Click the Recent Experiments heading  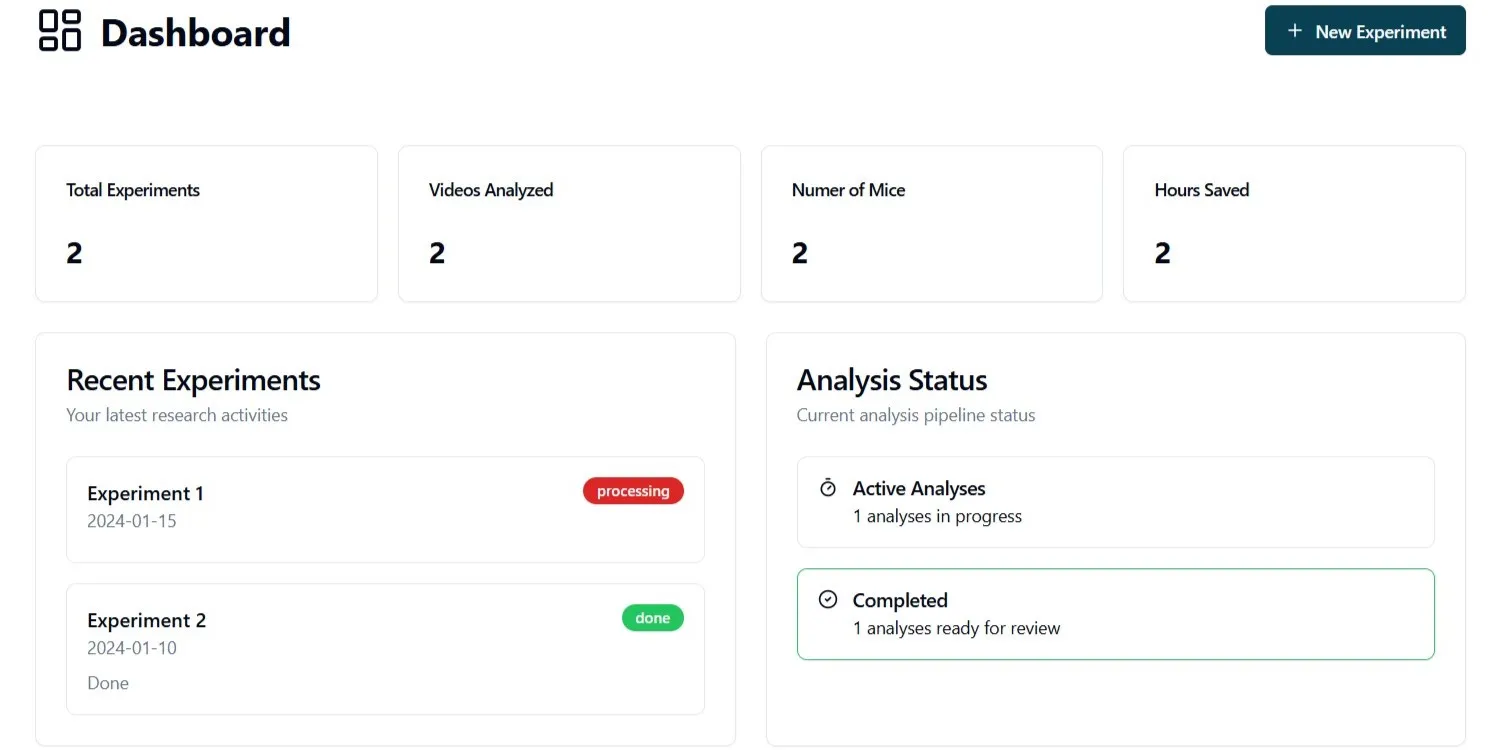193,381
